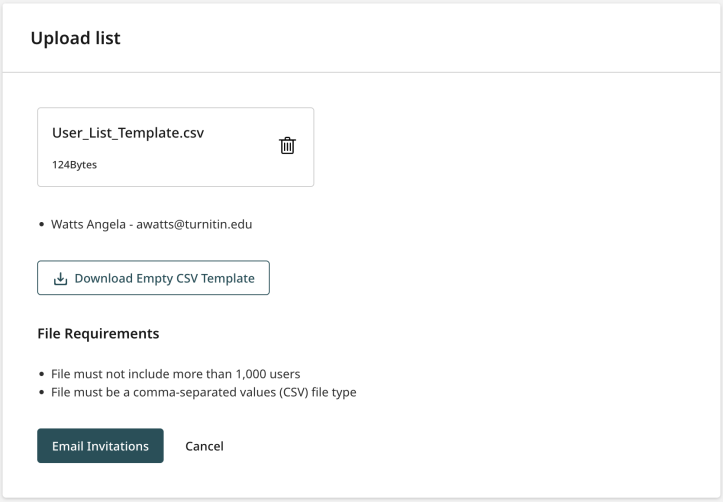Download the empty CSV template
The width and height of the screenshot is (723, 502).
pos(154,278)
